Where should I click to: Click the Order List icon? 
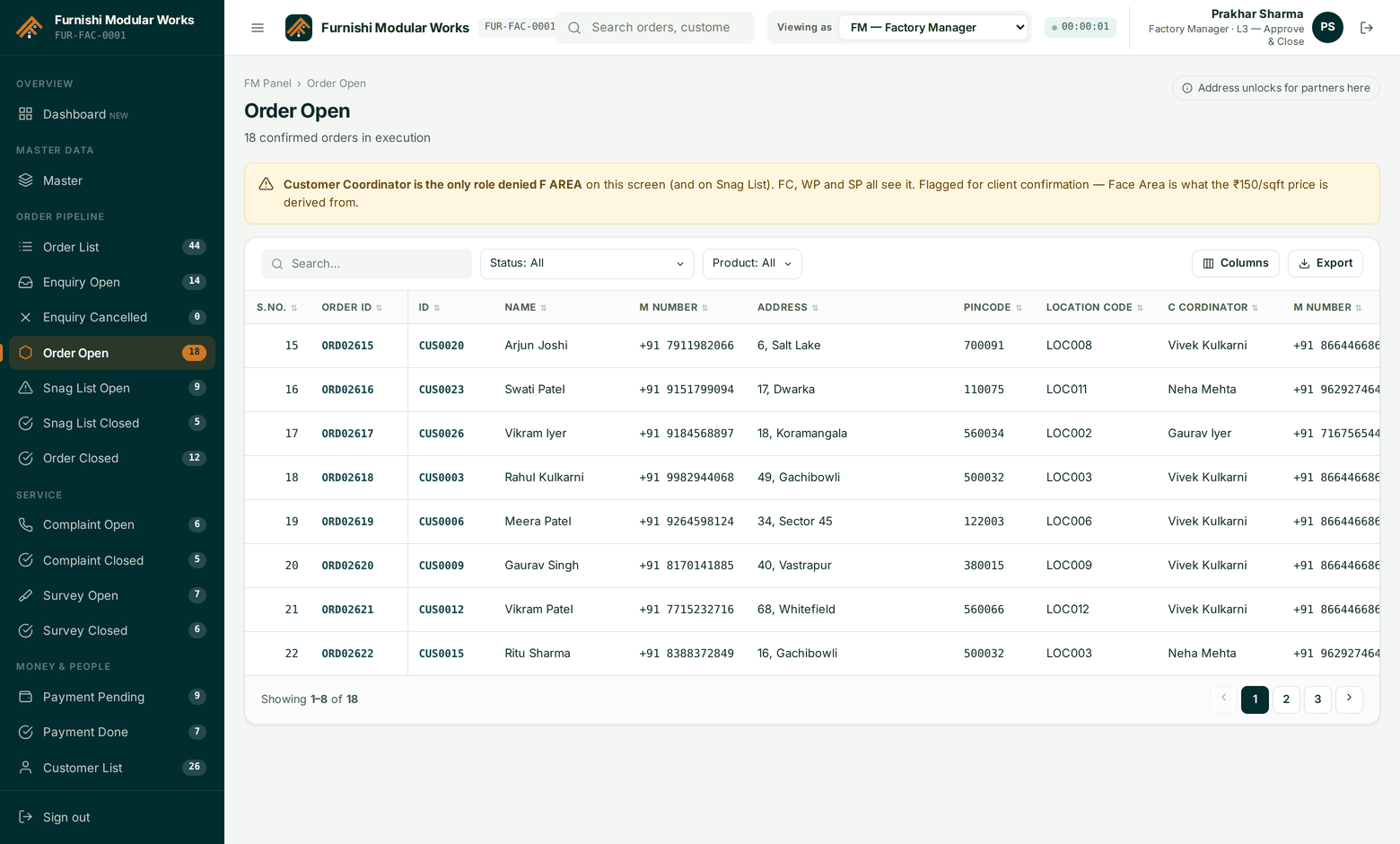(x=26, y=247)
